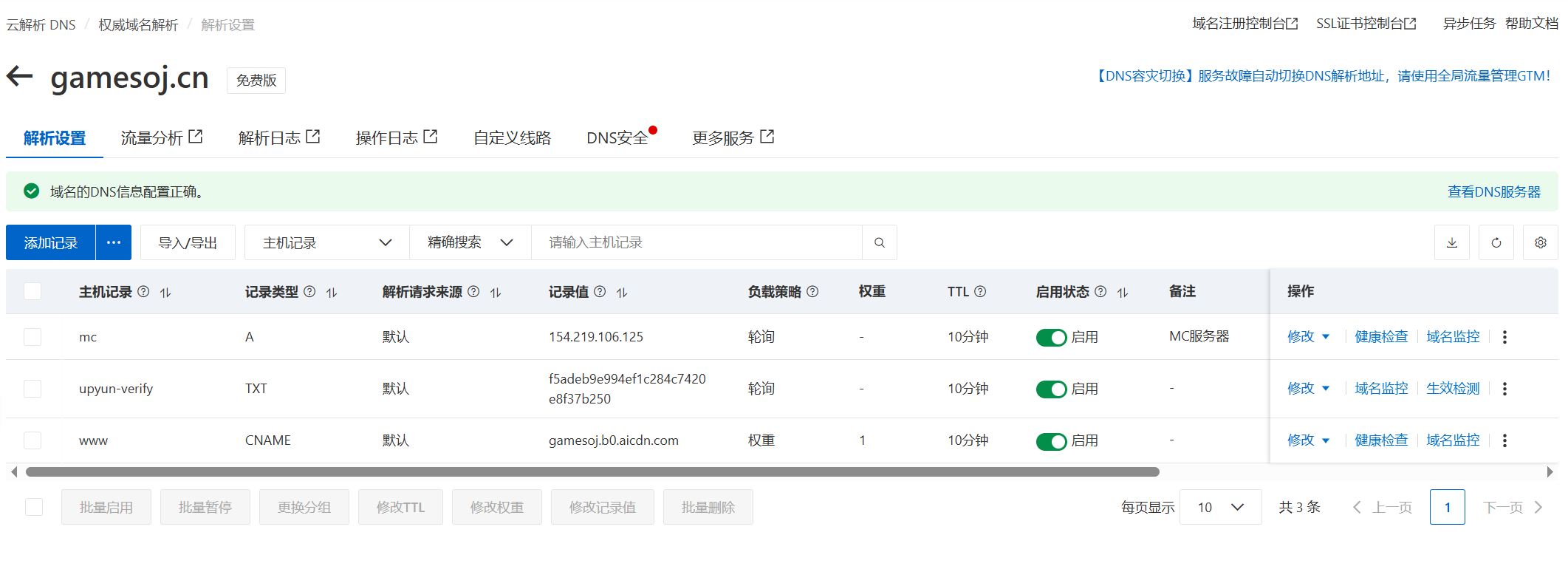The width and height of the screenshot is (1568, 572).
Task: Click the 添加记录 button
Action: [x=50, y=242]
